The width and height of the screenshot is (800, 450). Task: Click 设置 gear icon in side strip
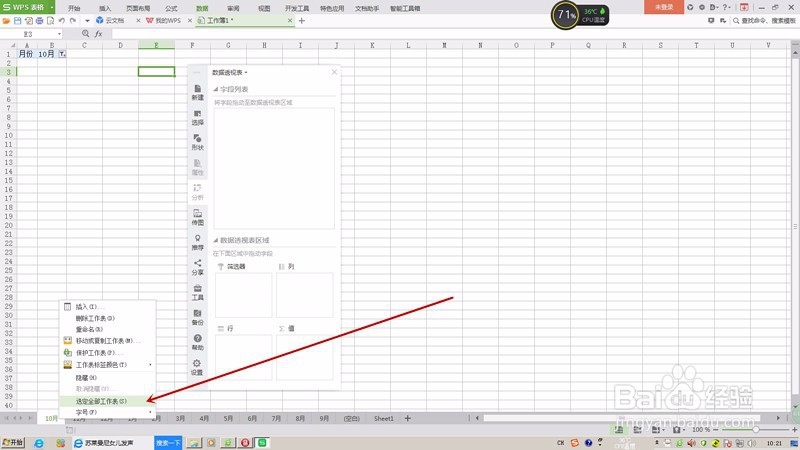point(197,367)
